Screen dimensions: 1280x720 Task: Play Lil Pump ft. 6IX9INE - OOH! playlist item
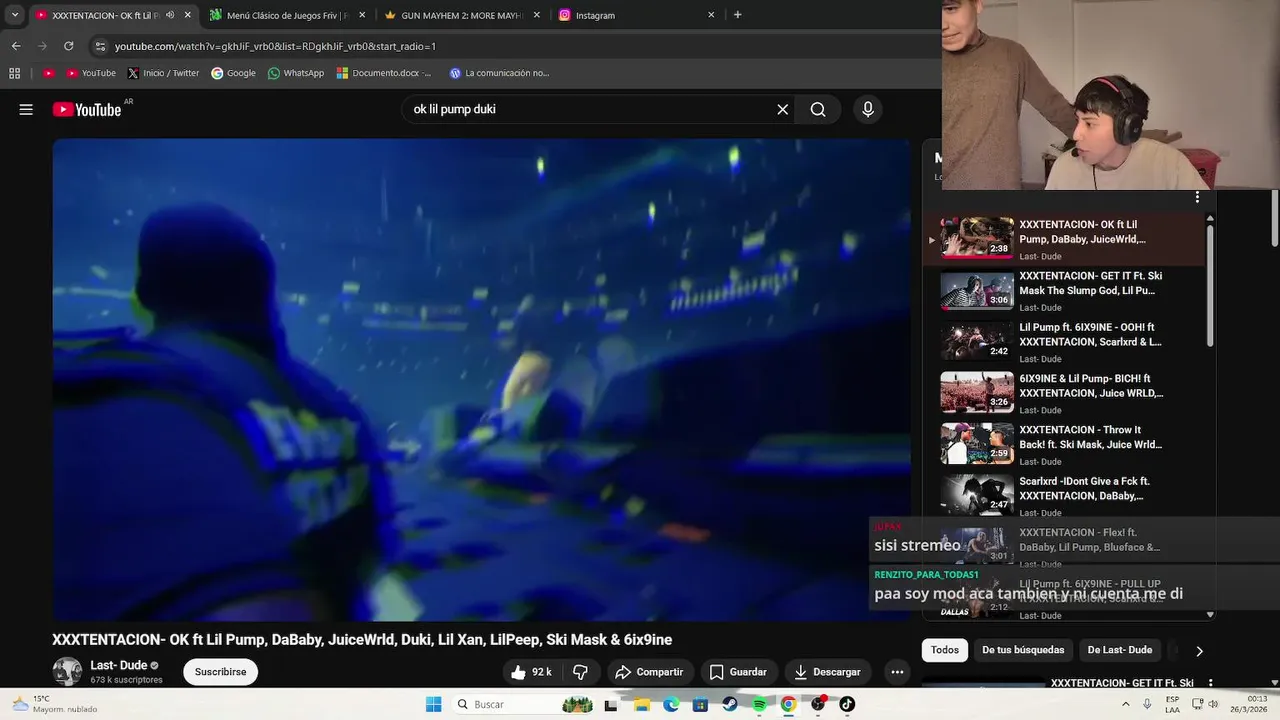click(x=1063, y=342)
